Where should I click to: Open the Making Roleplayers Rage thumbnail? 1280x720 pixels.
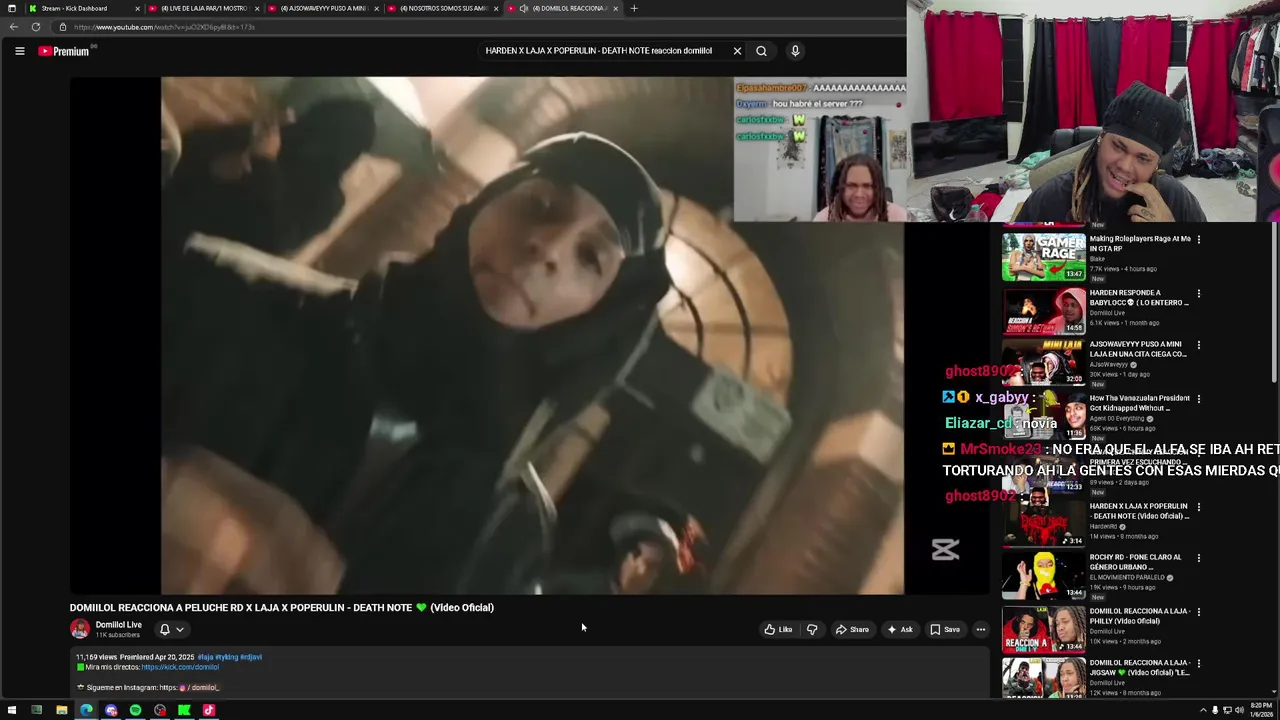[x=1043, y=257]
